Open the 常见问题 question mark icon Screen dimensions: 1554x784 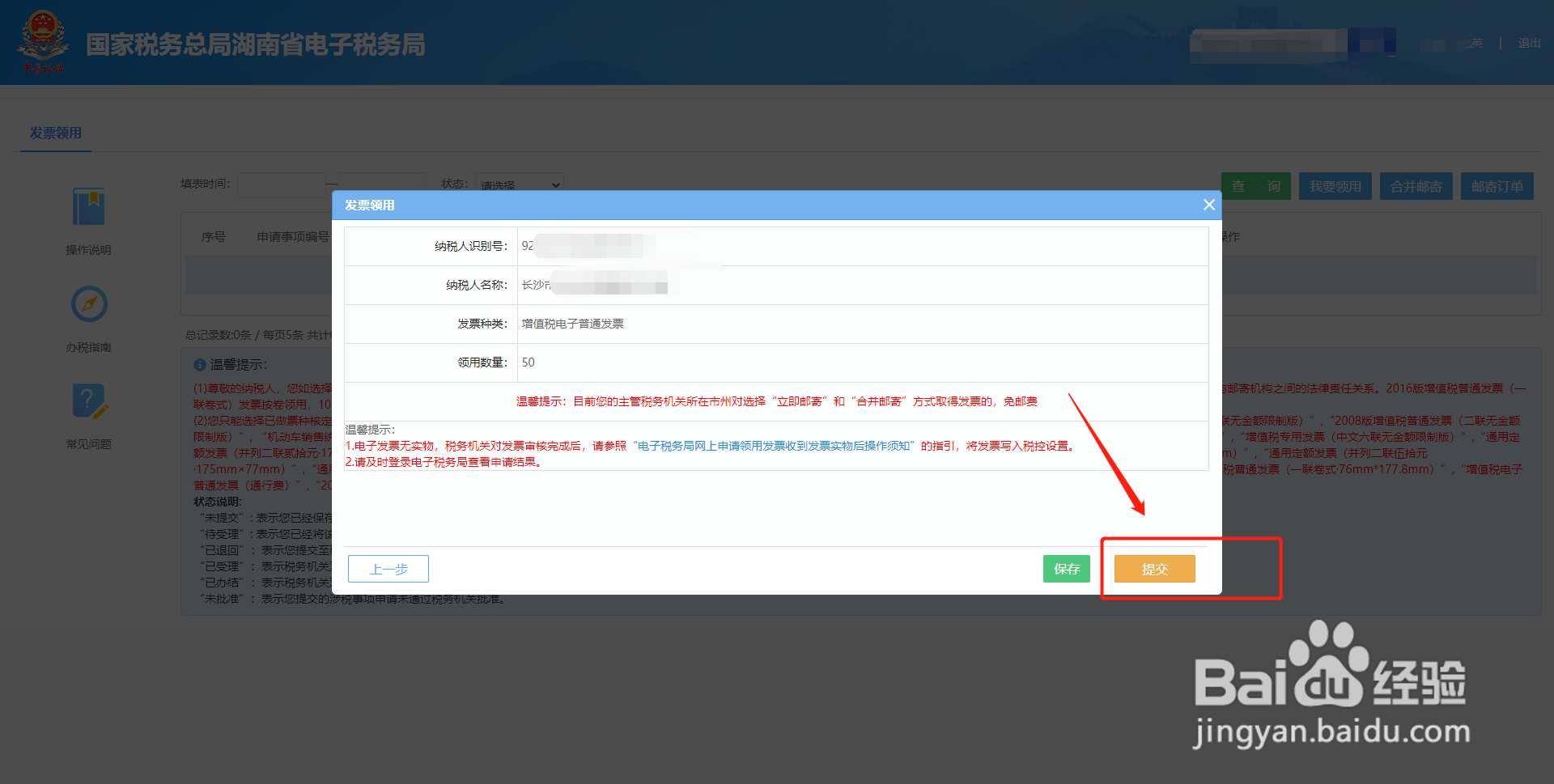pyautogui.click(x=90, y=401)
